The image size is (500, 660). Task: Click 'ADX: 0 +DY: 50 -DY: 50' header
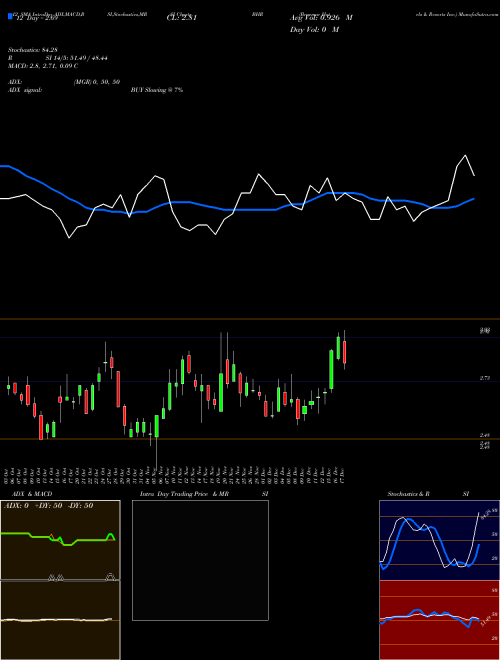[x=48, y=506]
